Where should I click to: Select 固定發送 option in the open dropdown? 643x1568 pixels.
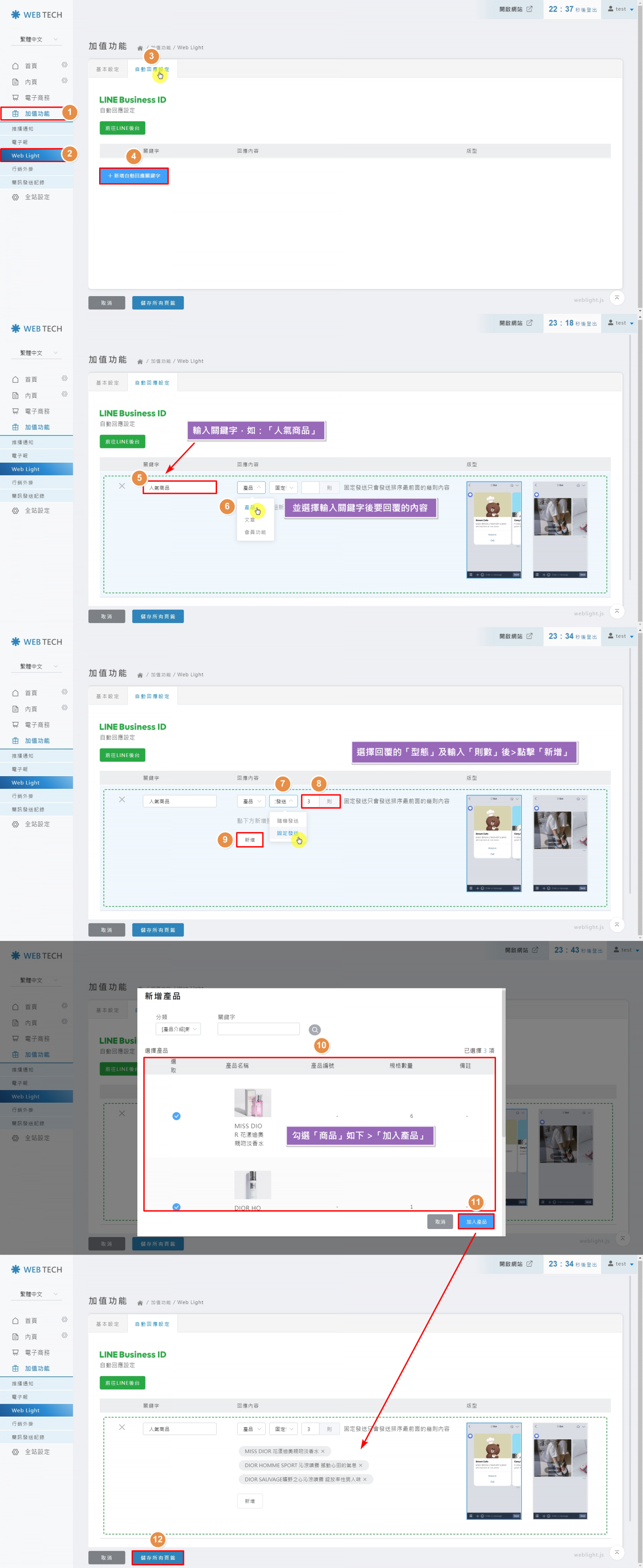[x=287, y=833]
